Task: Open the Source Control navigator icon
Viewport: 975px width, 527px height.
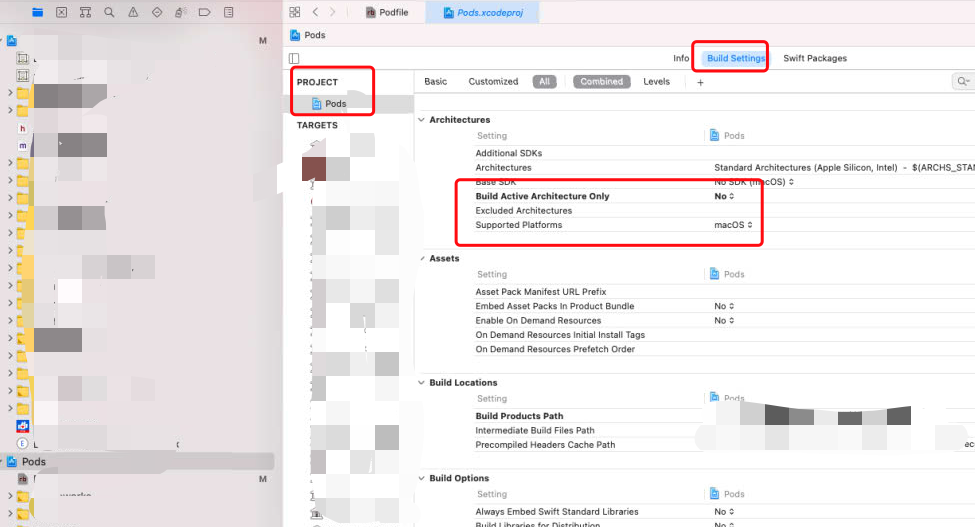Action: 62,12
